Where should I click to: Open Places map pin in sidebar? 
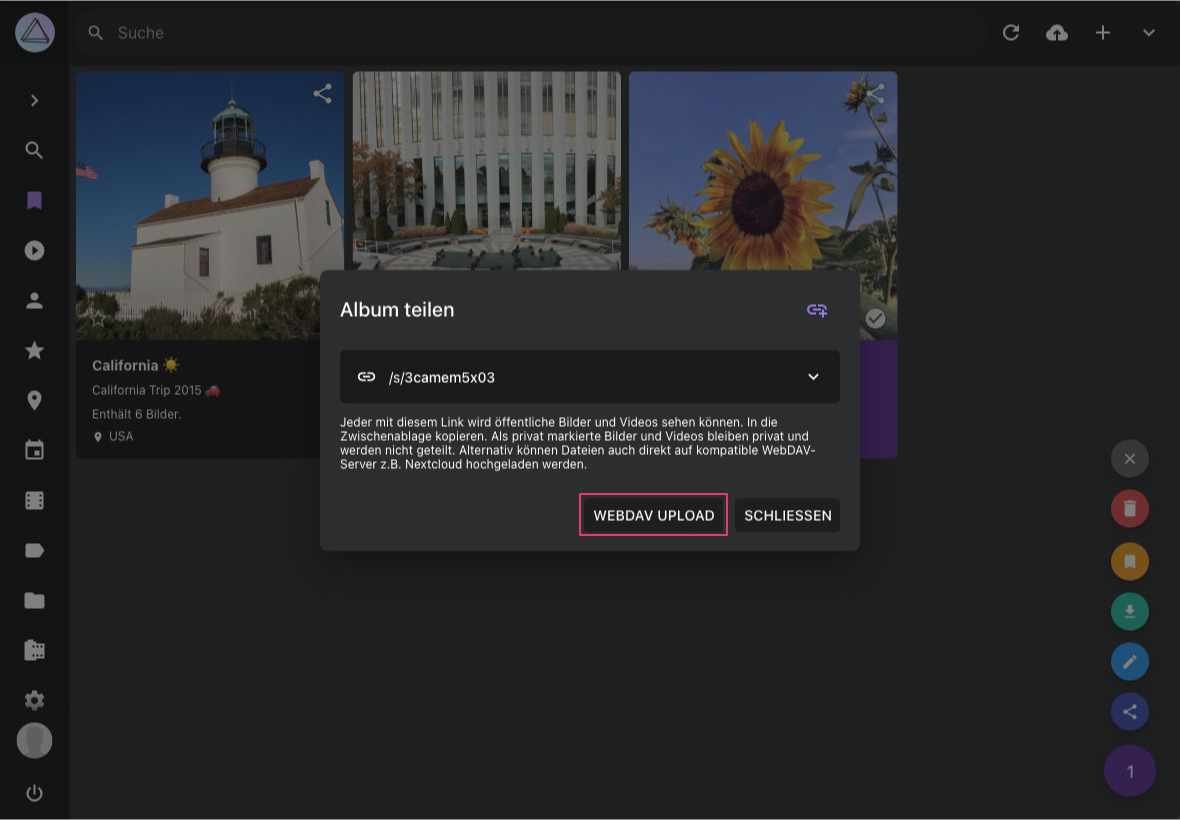click(34, 400)
